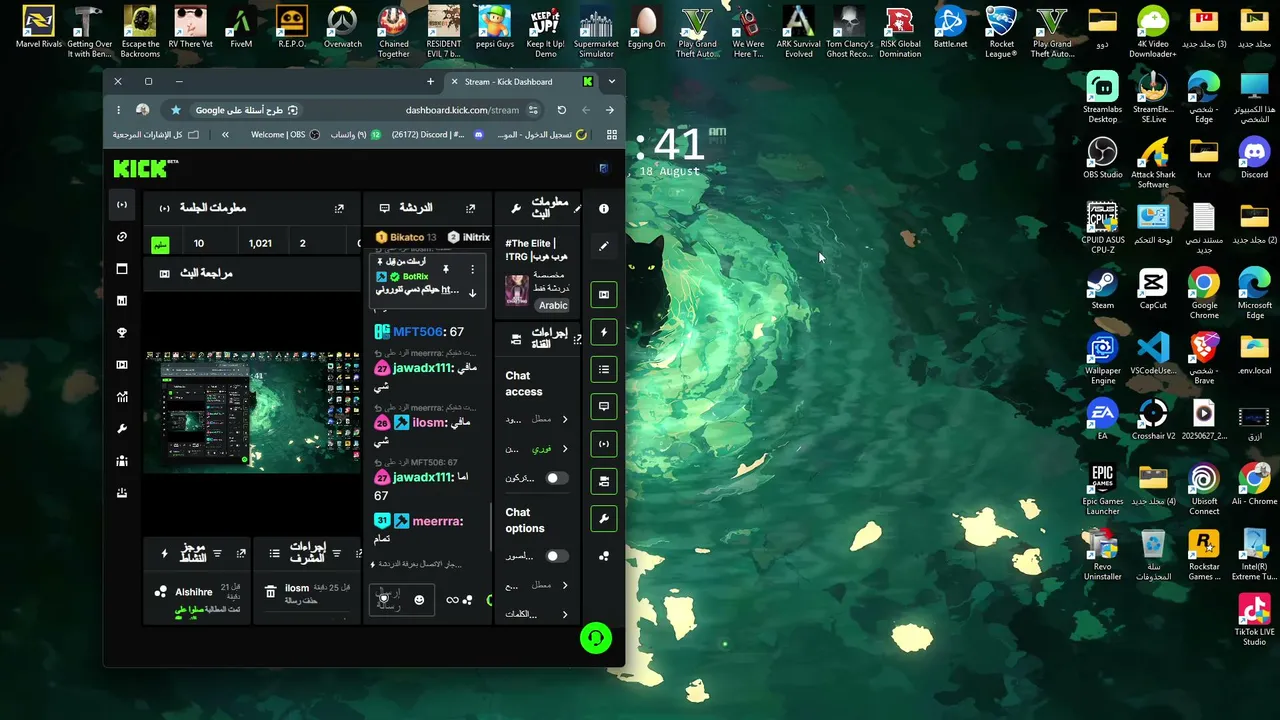Open Chrome profile avatar in toolbar

tap(143, 110)
